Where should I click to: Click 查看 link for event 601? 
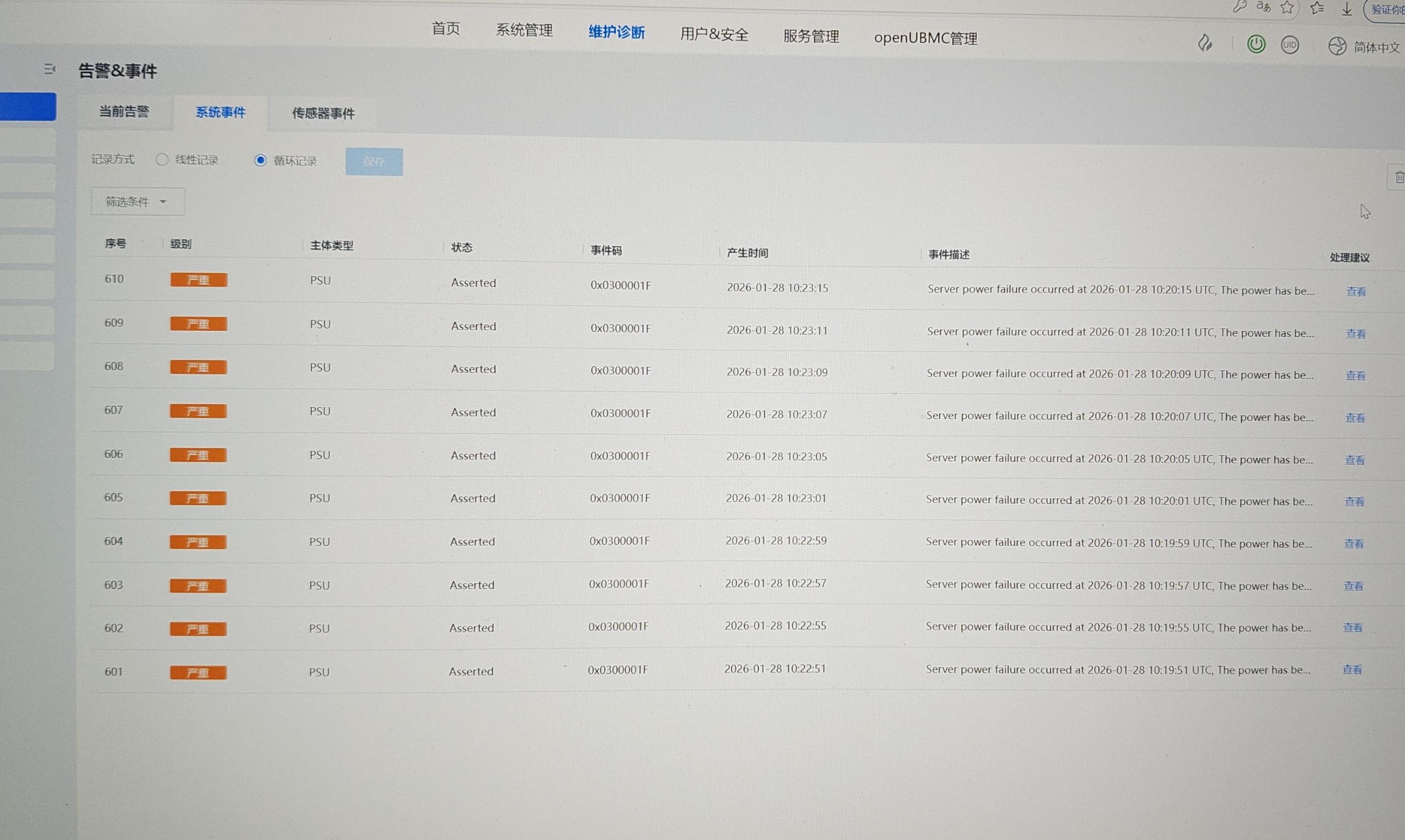(1352, 669)
